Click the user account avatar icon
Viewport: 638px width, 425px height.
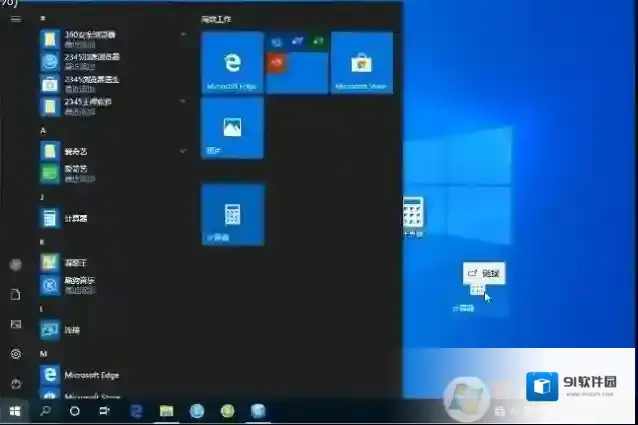[15, 265]
